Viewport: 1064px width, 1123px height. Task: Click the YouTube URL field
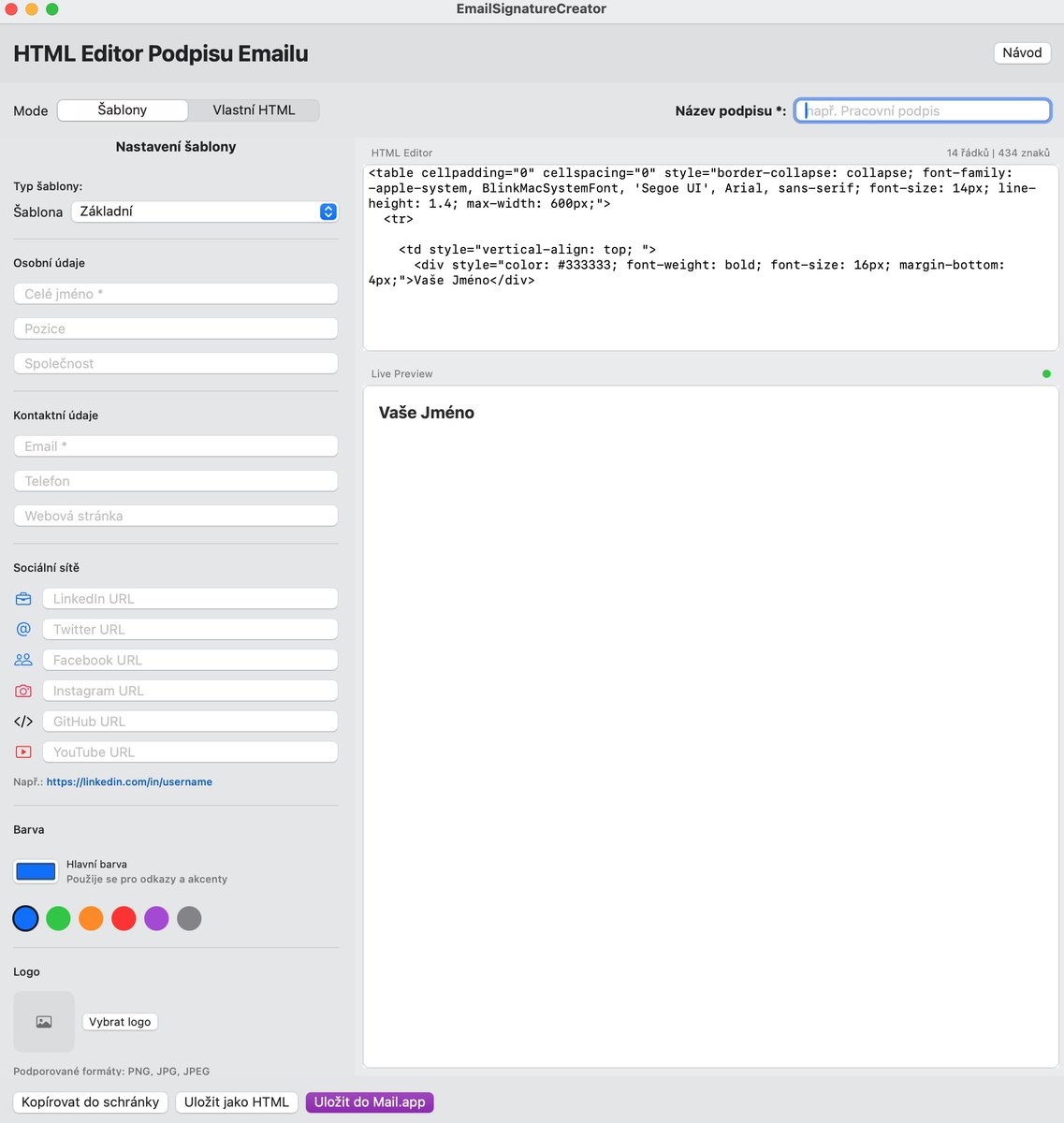point(190,751)
